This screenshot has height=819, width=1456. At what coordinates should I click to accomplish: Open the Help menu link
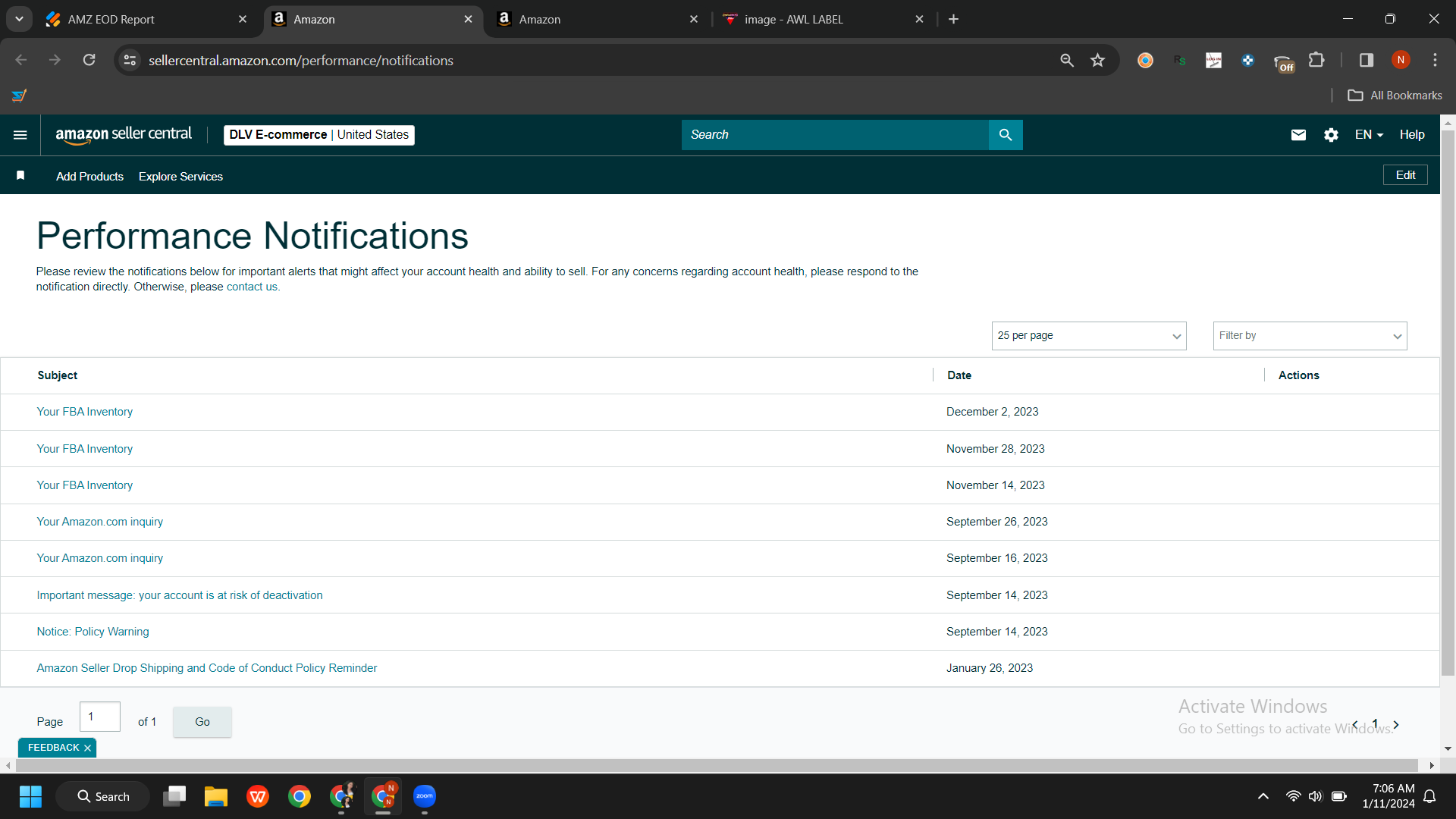[1412, 135]
